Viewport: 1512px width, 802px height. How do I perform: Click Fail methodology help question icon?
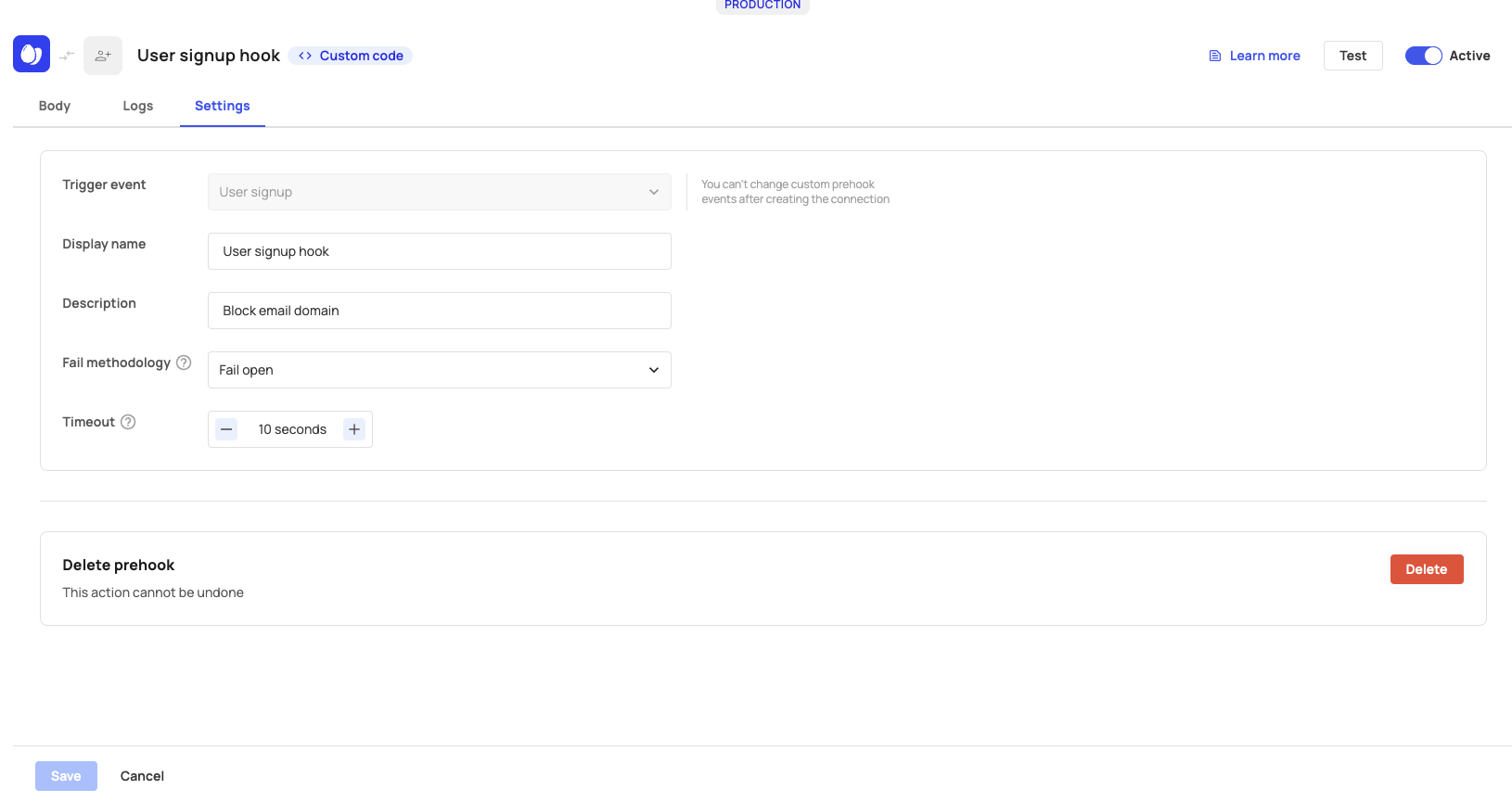[184, 363]
